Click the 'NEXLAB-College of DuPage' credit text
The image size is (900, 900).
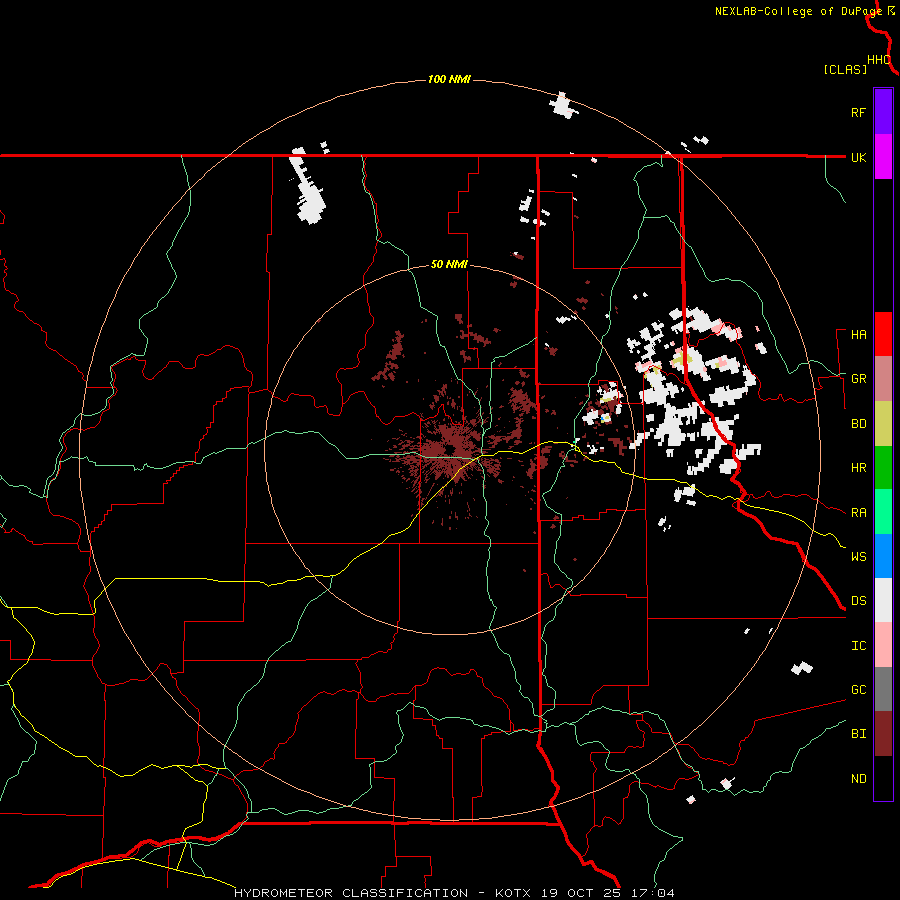click(798, 11)
